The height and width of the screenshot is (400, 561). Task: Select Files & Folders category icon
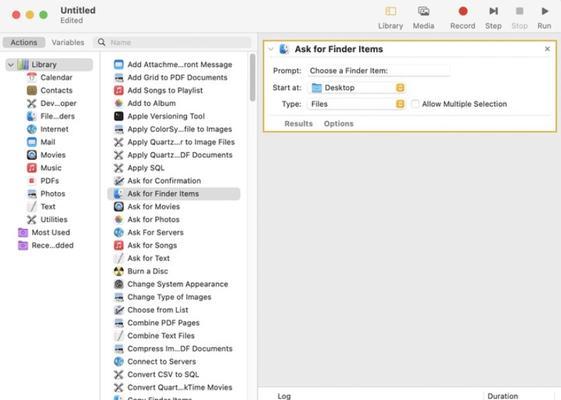[x=32, y=116]
